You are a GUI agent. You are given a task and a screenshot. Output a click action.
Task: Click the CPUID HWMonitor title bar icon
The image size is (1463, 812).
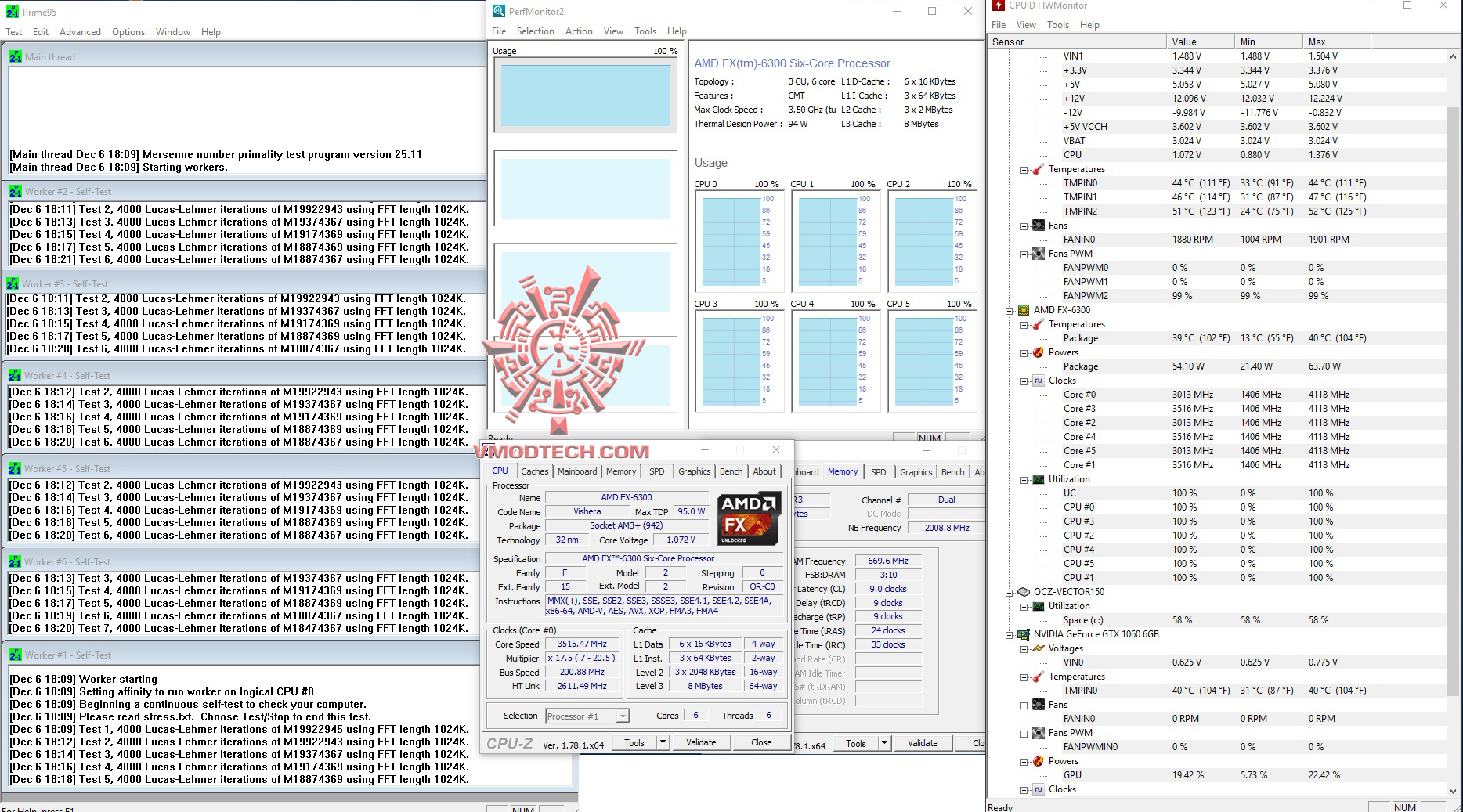[999, 5]
